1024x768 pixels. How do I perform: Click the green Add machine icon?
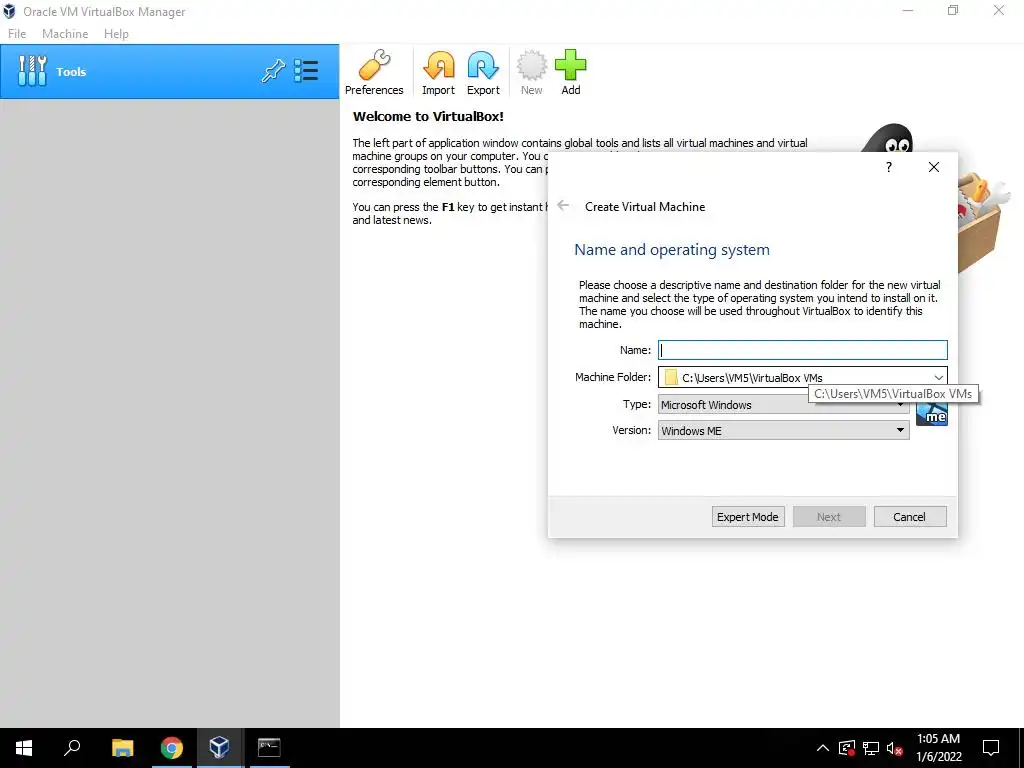point(570,72)
